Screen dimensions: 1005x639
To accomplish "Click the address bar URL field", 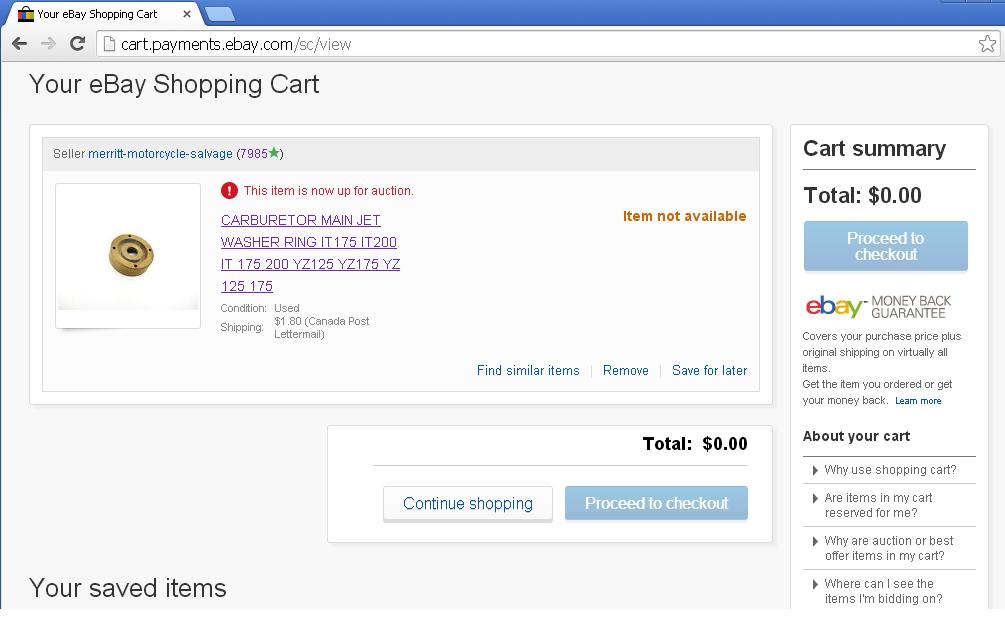I will (540, 44).
